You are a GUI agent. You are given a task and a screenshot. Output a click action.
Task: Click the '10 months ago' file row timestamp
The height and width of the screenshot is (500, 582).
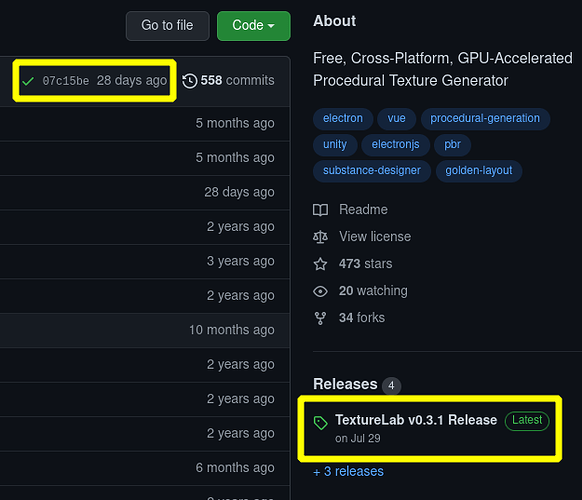232,330
